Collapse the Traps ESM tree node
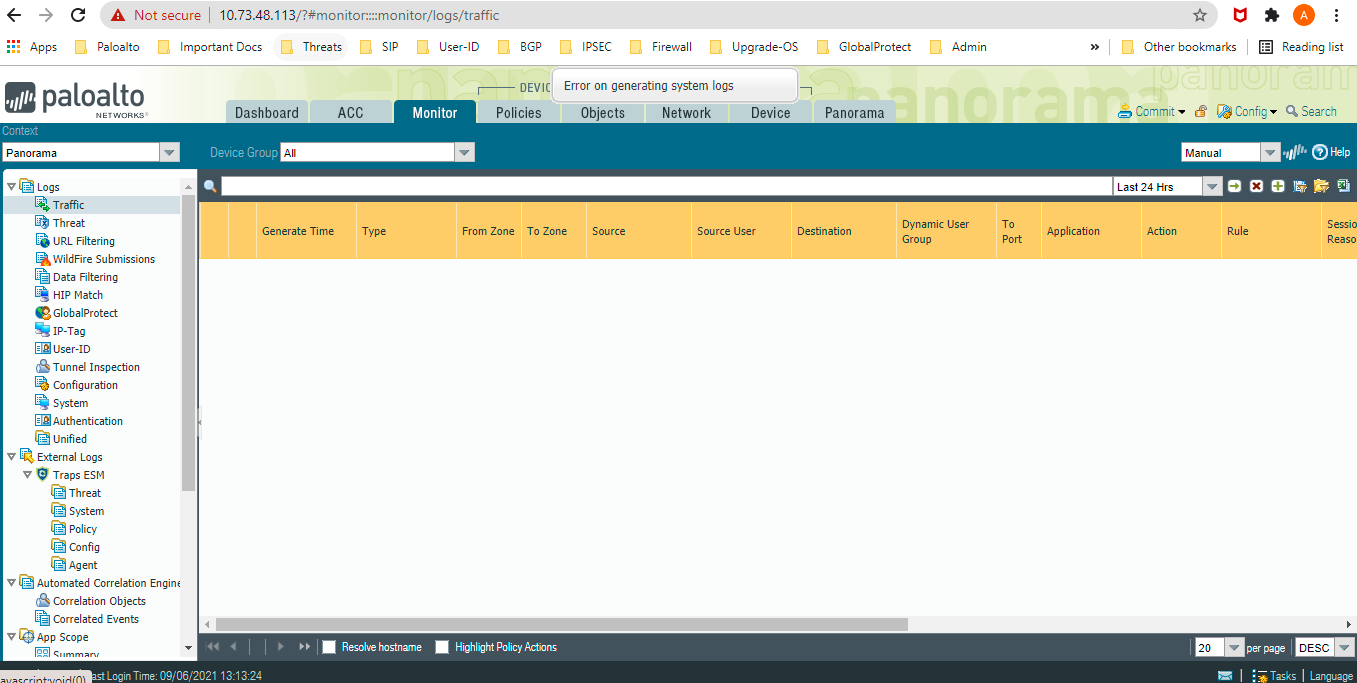 click(27, 474)
